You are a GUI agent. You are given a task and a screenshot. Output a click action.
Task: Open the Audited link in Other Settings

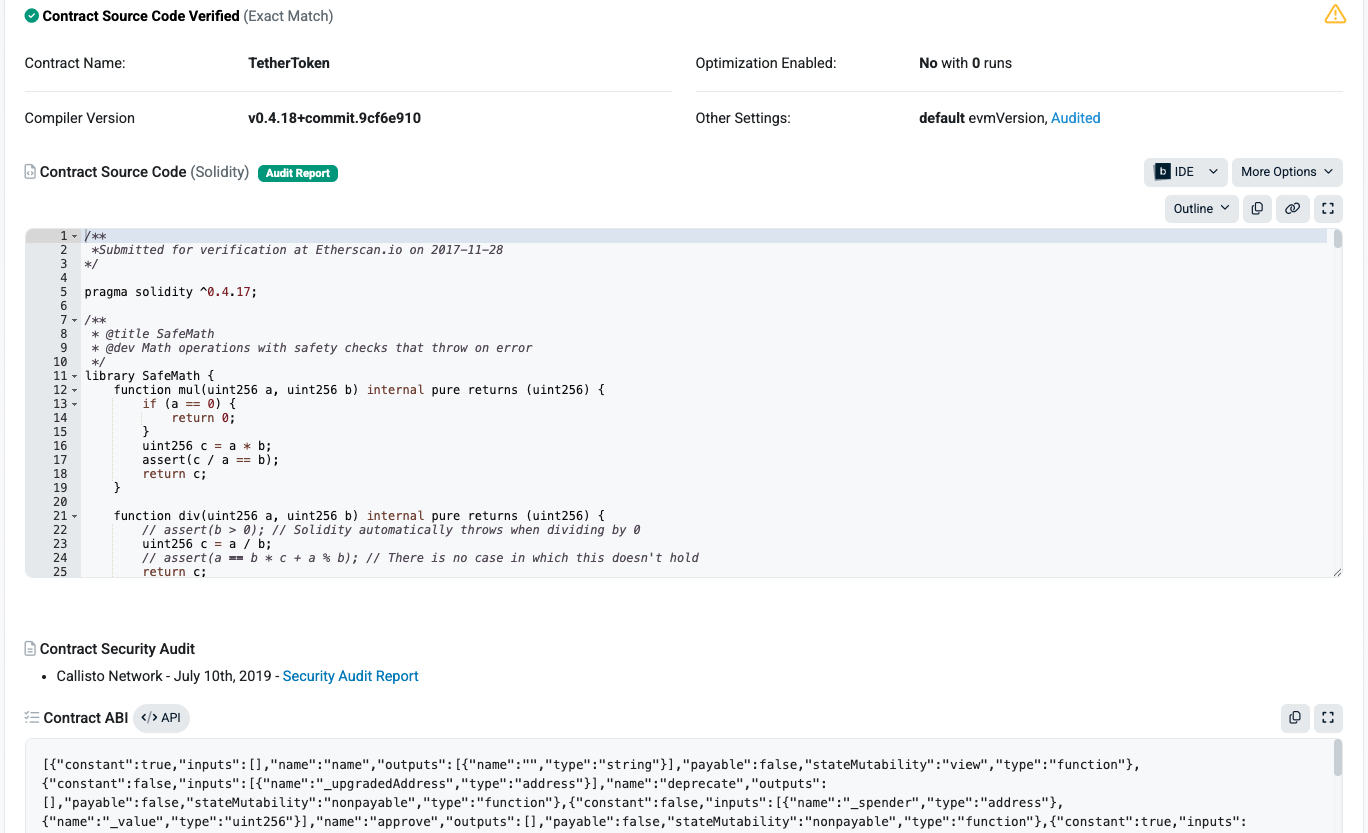click(1076, 118)
